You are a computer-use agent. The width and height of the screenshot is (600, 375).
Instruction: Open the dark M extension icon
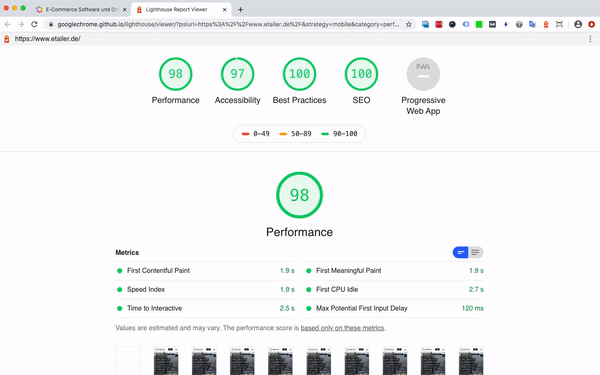pyautogui.click(x=492, y=24)
